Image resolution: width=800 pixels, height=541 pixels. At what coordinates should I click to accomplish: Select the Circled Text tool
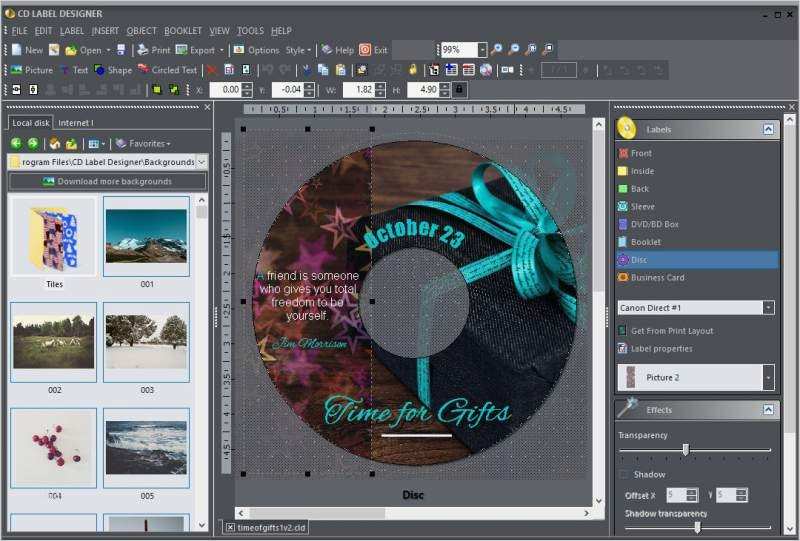tap(167, 70)
